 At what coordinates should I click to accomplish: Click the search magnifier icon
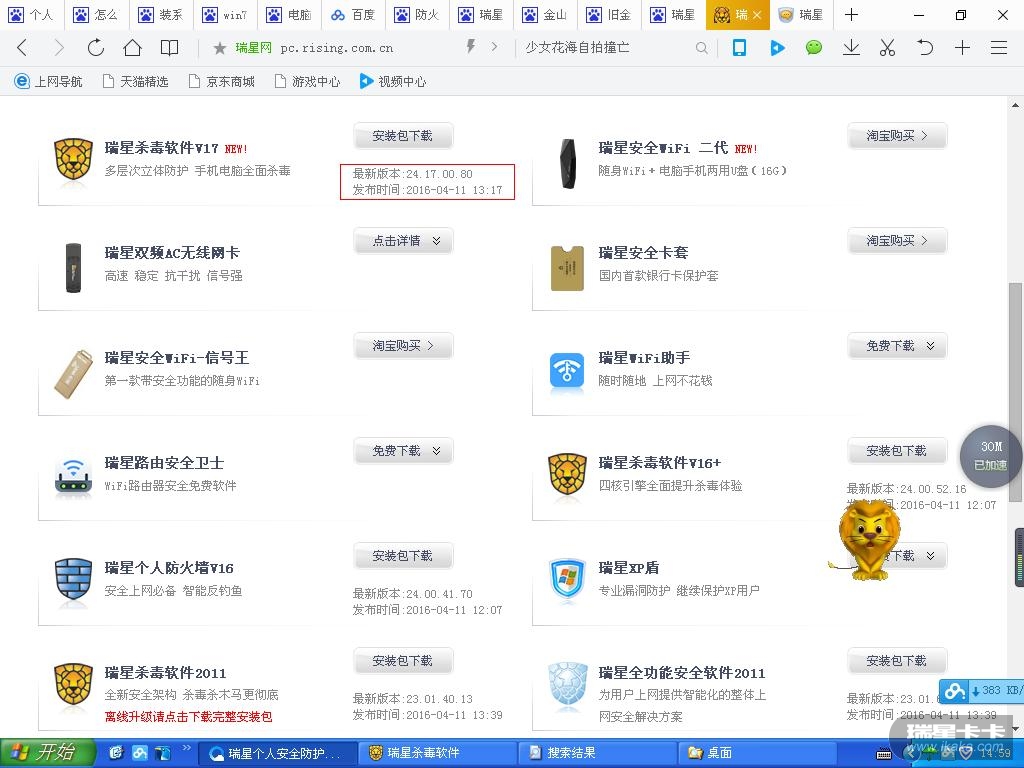(701, 48)
